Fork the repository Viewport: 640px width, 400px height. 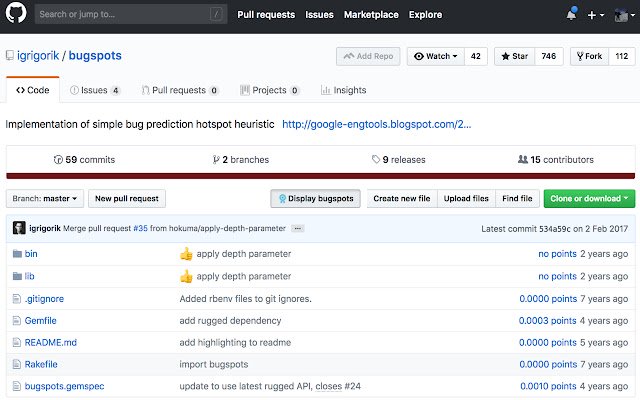pos(589,56)
